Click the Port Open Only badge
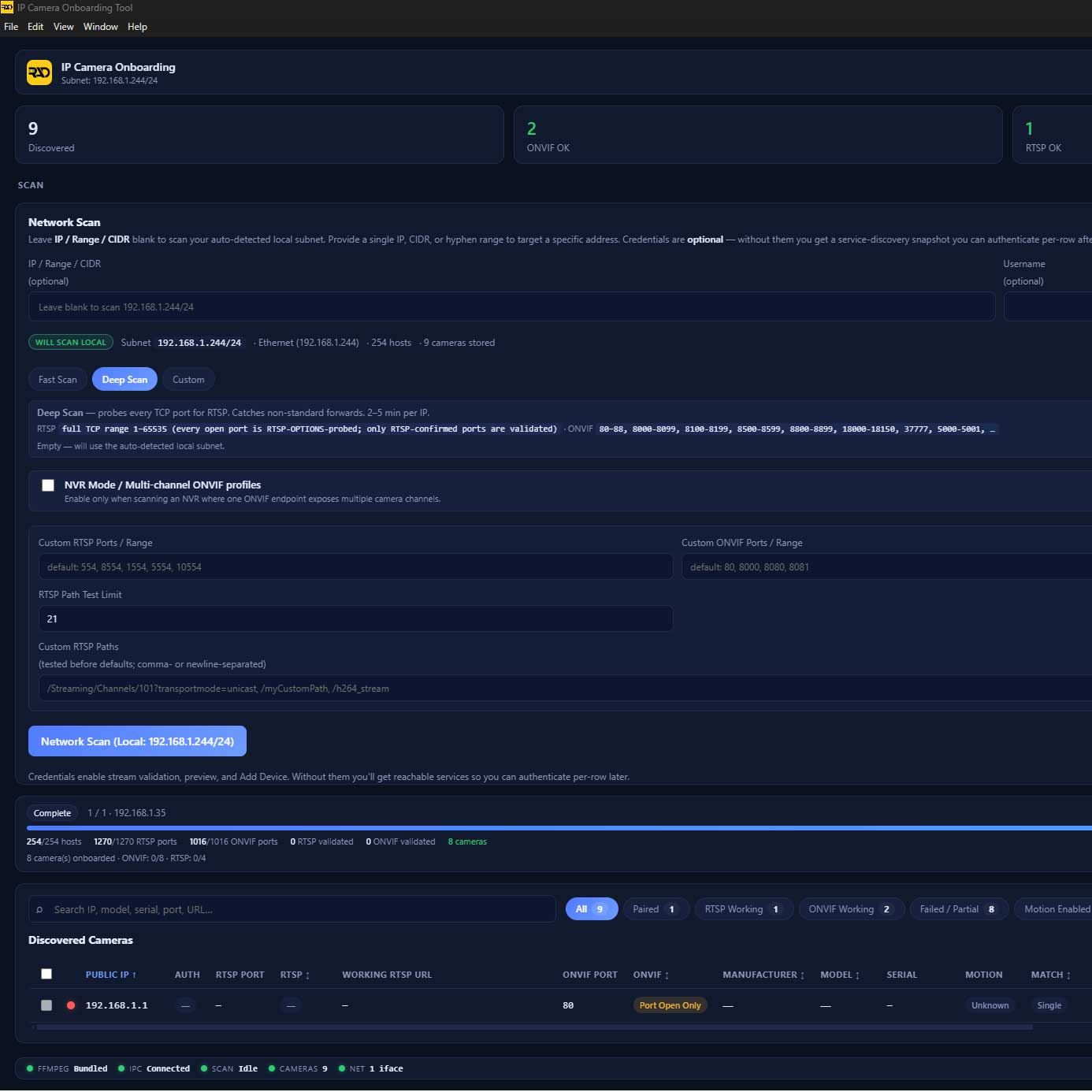The height and width of the screenshot is (1092, 1092). (670, 1005)
